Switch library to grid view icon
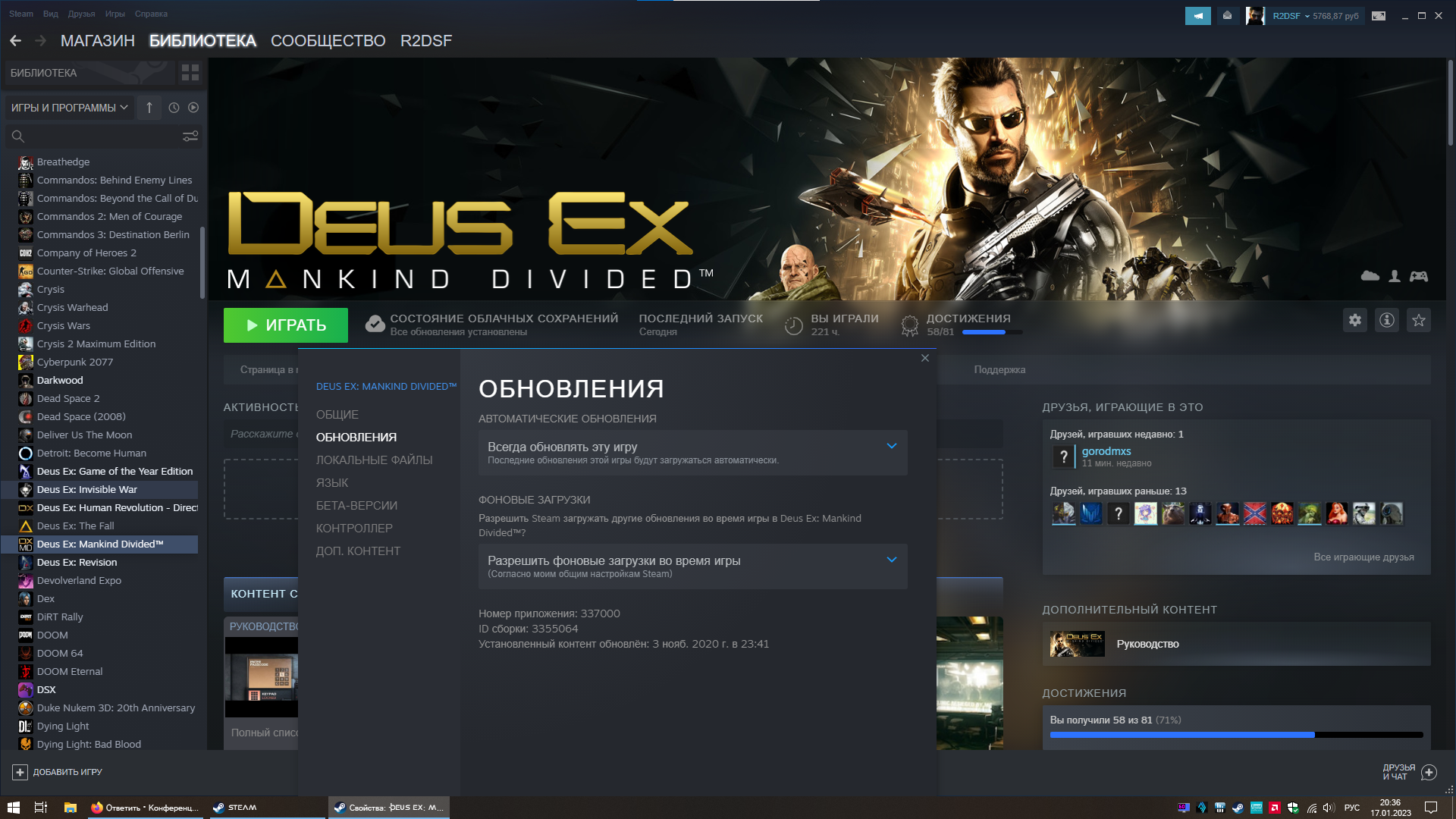This screenshot has width=1456, height=819. pos(190,73)
